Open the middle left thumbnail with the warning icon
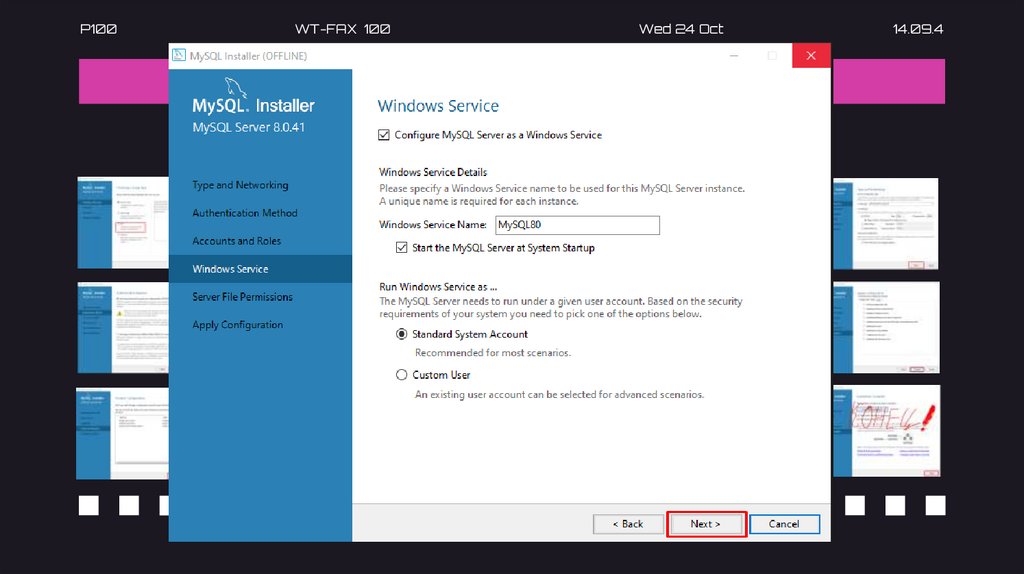 click(123, 328)
